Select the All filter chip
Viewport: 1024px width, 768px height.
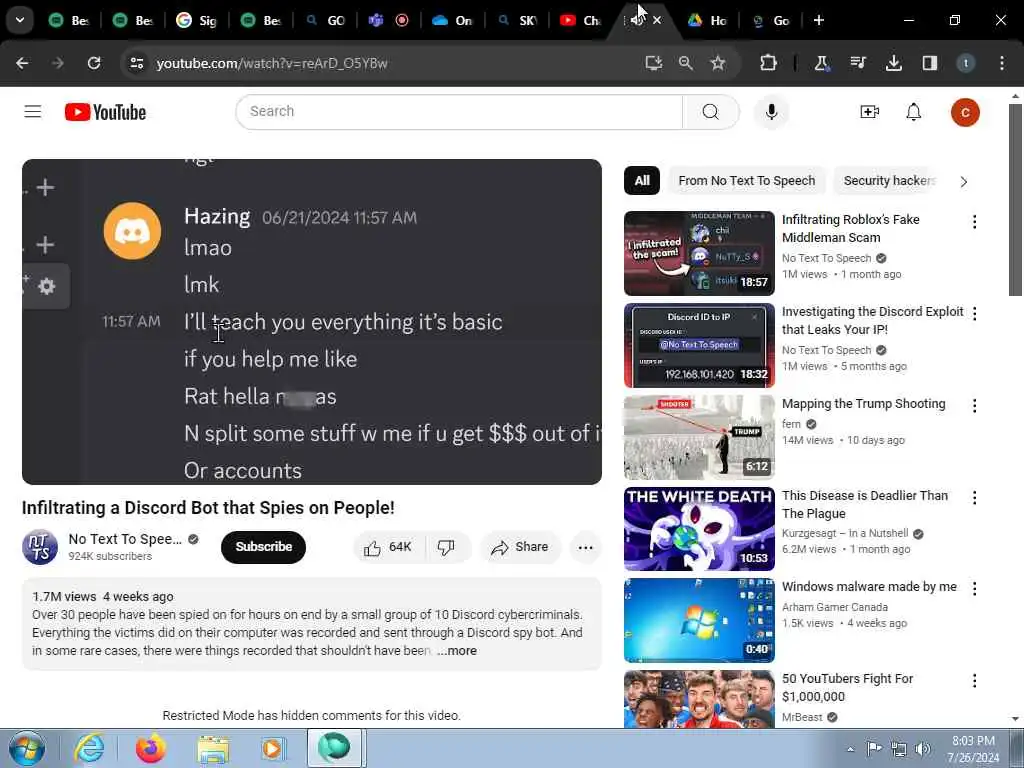(642, 181)
